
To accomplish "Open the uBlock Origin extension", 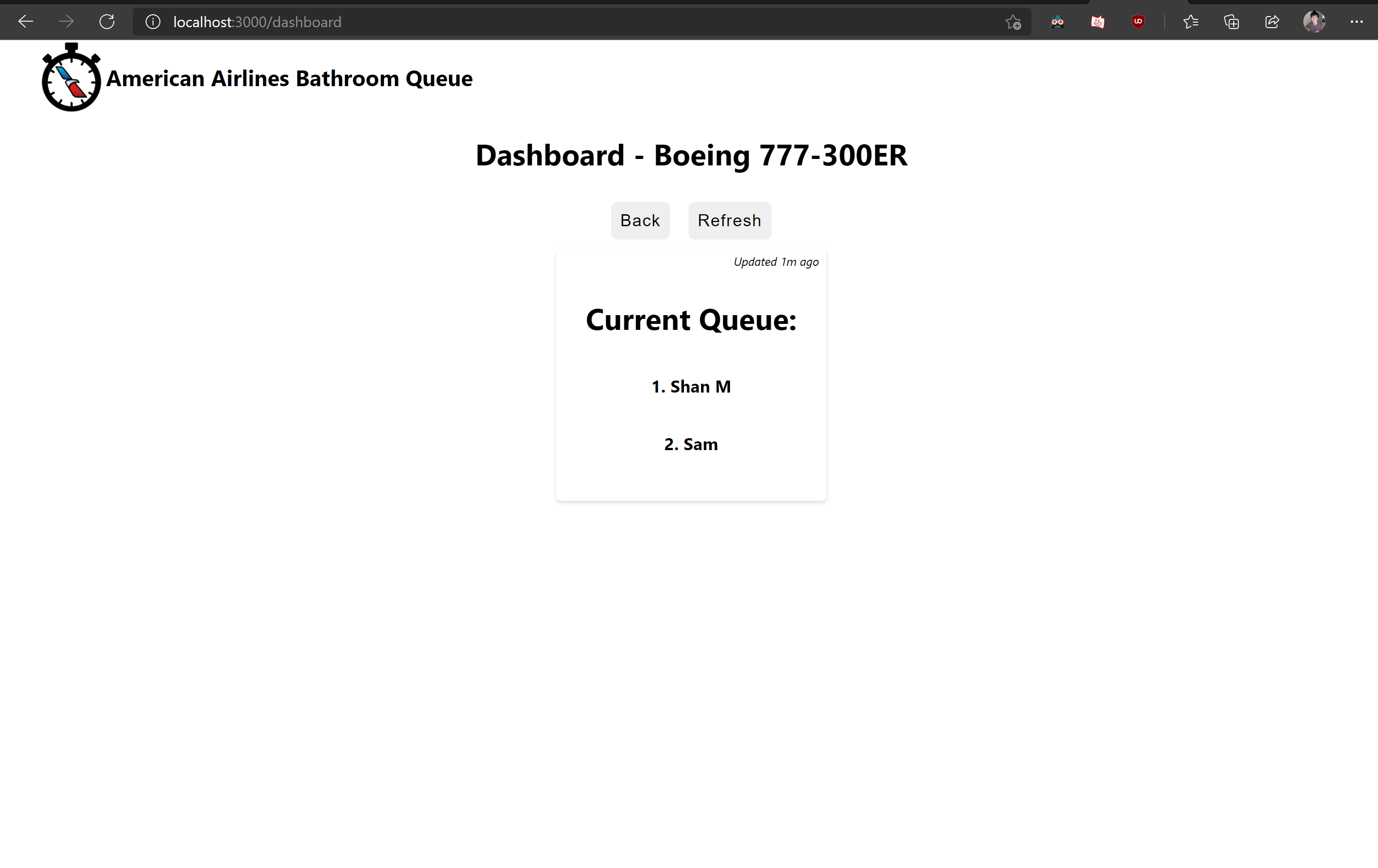I will pos(1137,22).
